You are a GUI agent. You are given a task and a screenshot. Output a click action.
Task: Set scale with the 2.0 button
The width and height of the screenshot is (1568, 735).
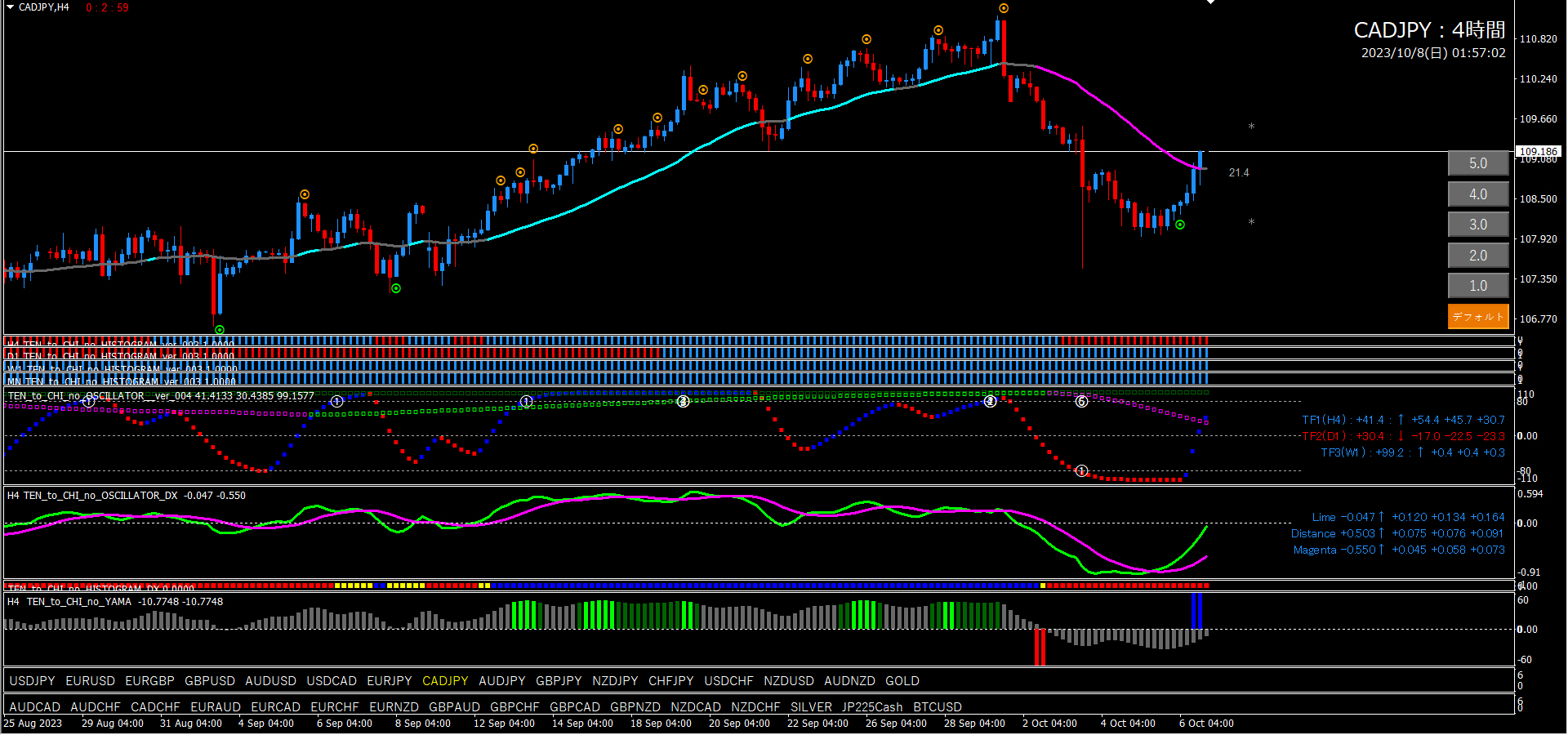(1478, 256)
